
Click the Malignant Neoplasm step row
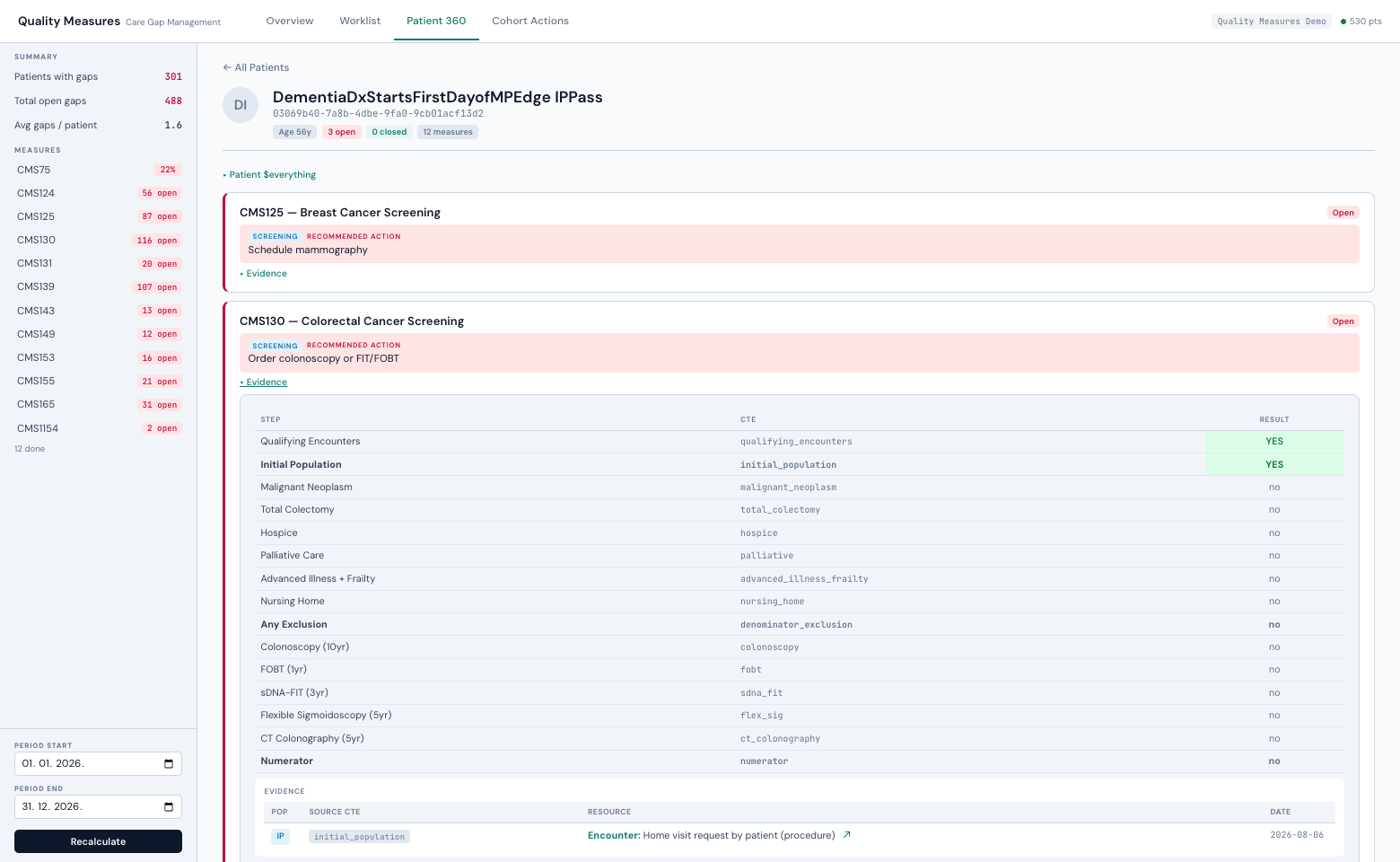pyautogui.click(x=800, y=488)
